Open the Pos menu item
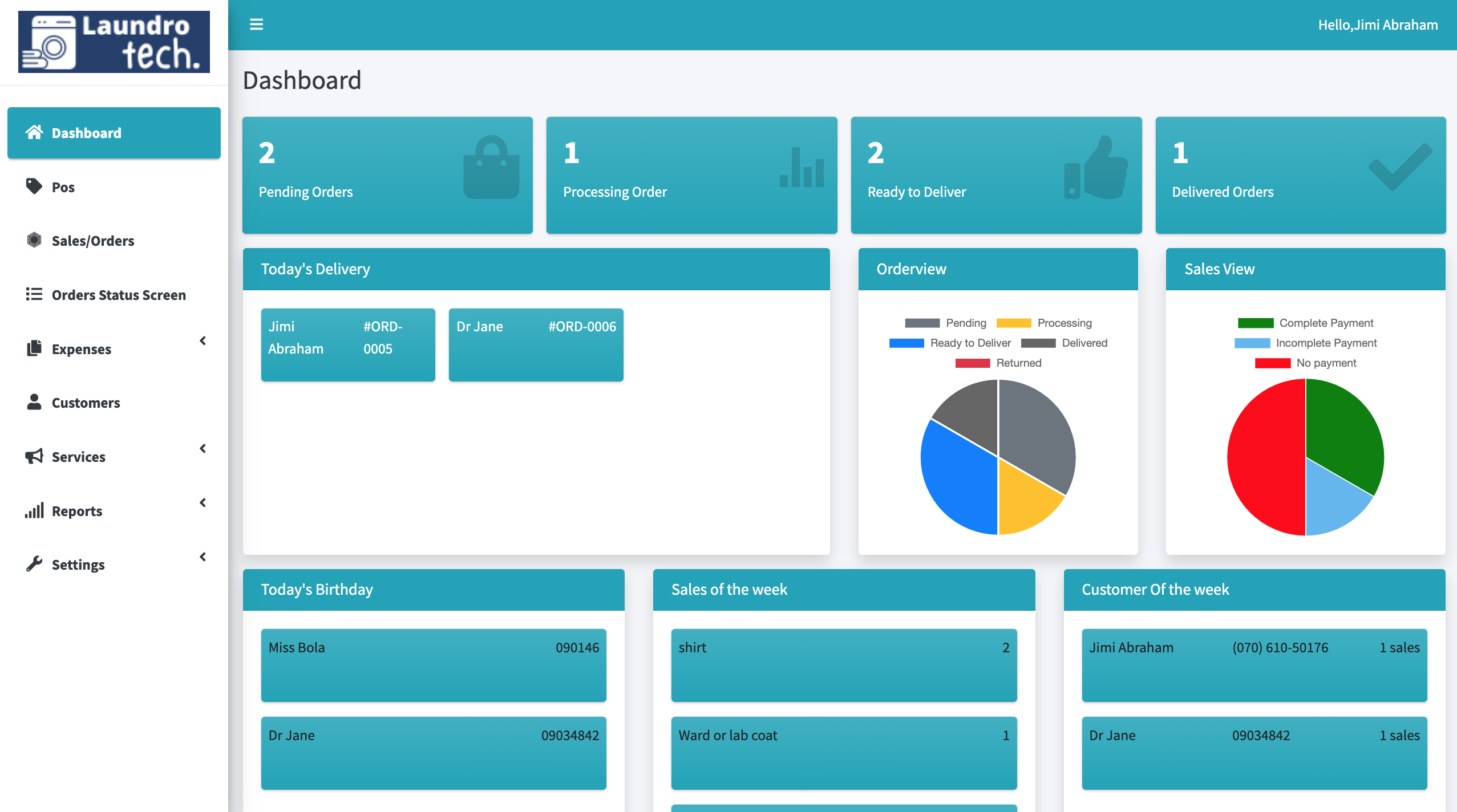 [x=114, y=187]
